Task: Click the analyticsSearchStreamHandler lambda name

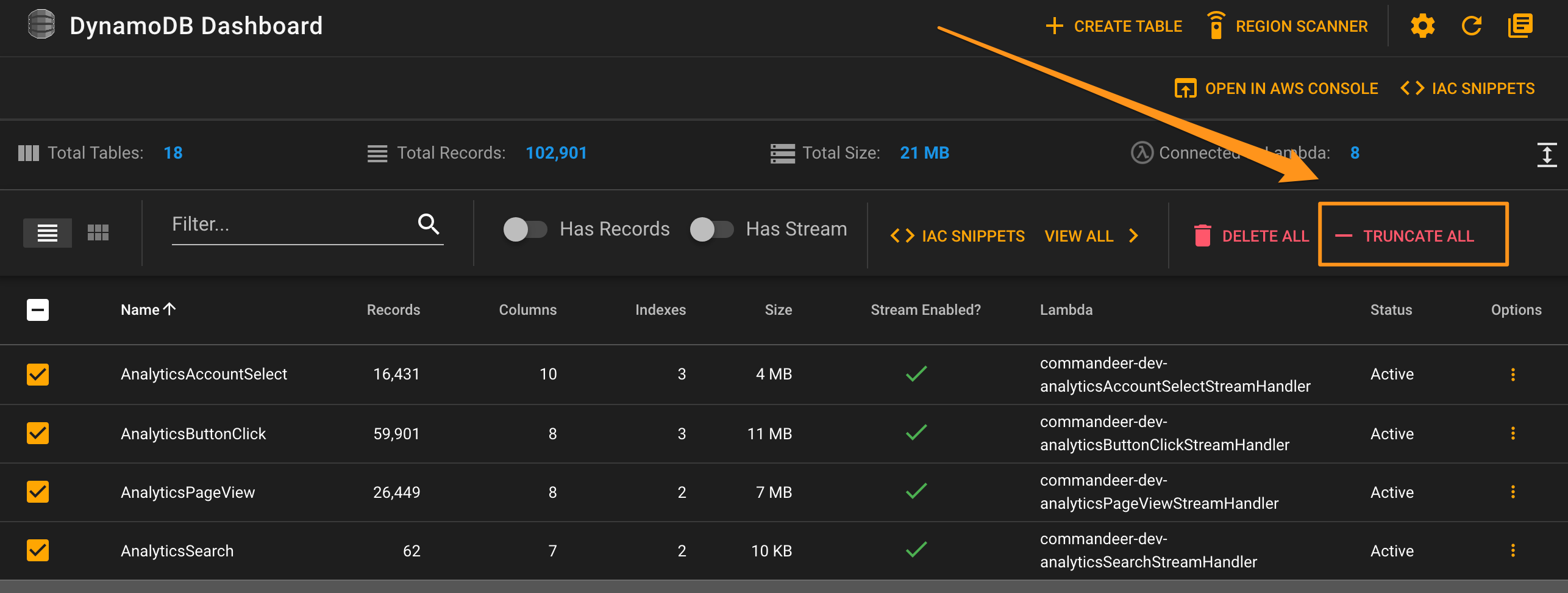Action: [1149, 550]
